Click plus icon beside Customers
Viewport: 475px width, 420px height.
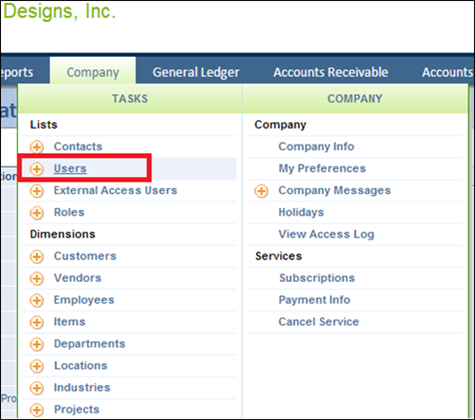tap(37, 256)
